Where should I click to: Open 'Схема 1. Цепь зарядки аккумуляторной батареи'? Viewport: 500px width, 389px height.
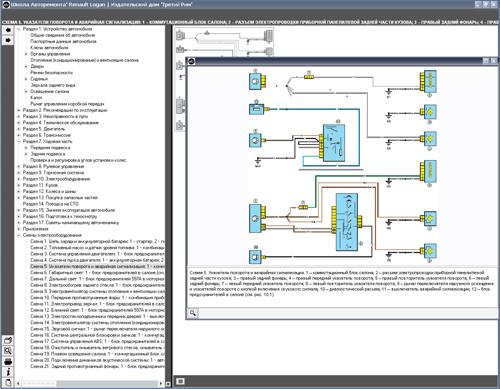[x=97, y=241]
